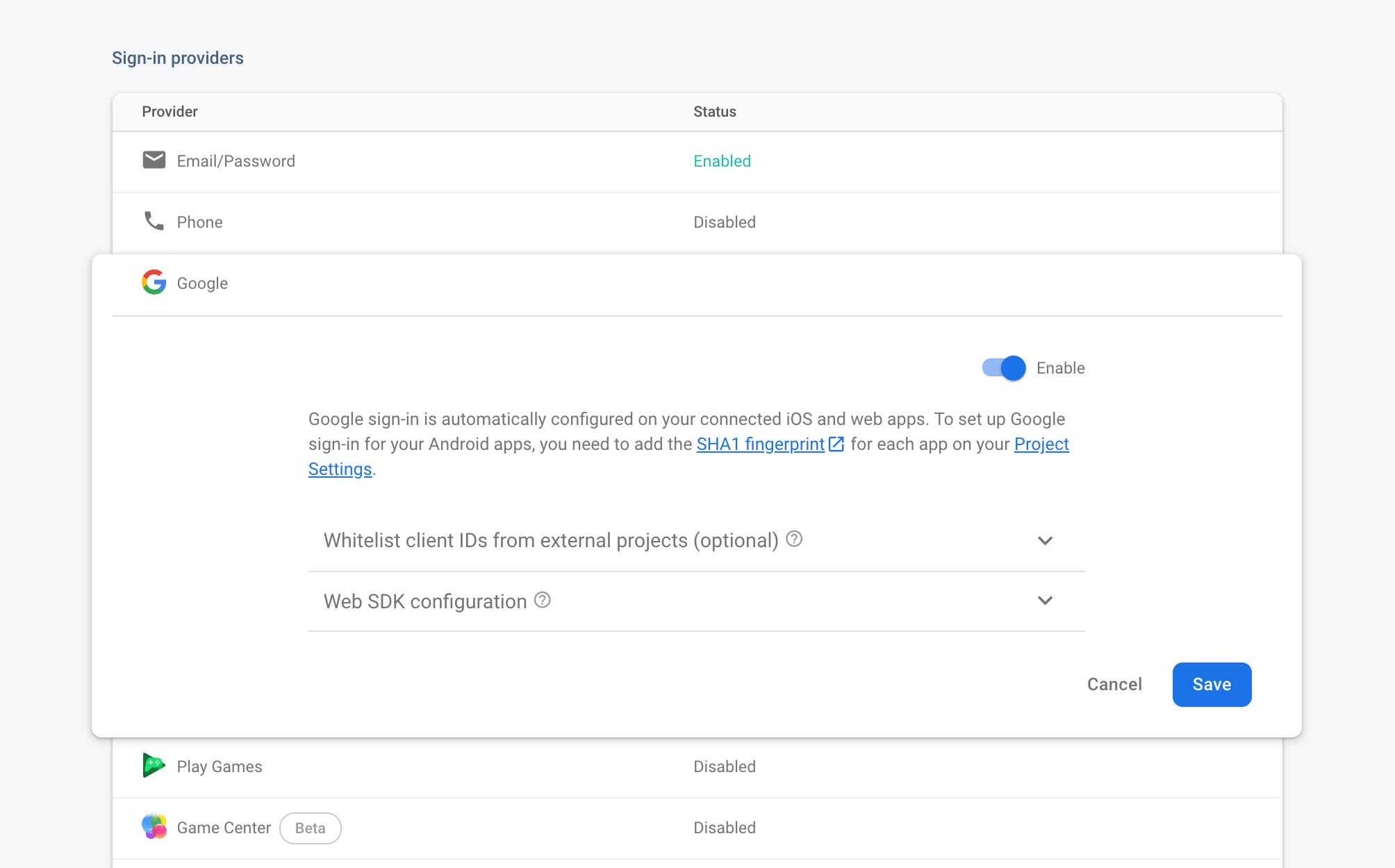Open the Phone provider row
Viewport: 1395px width, 868px height.
coord(199,222)
